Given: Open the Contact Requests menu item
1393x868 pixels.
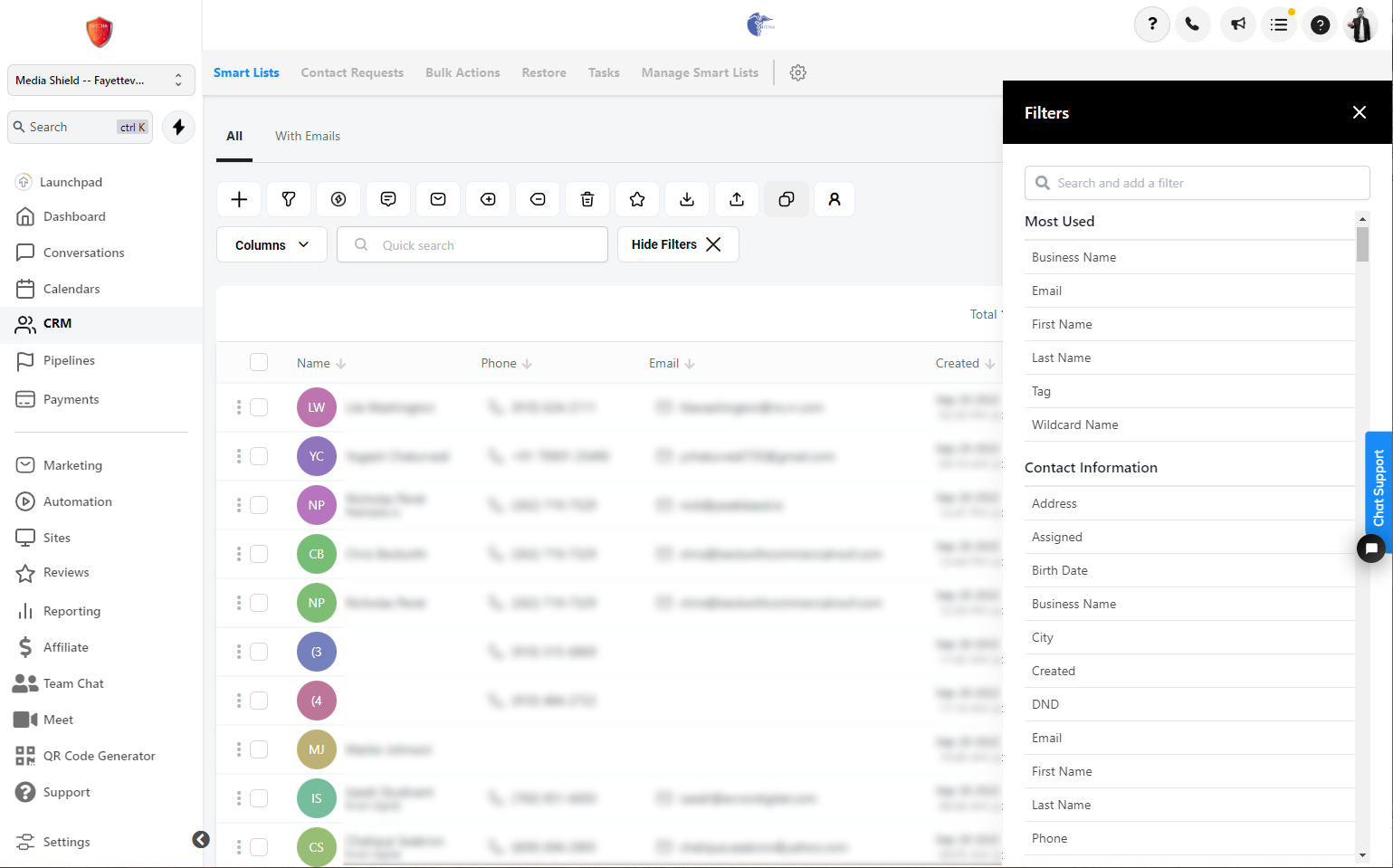Looking at the screenshot, I should click(x=352, y=72).
